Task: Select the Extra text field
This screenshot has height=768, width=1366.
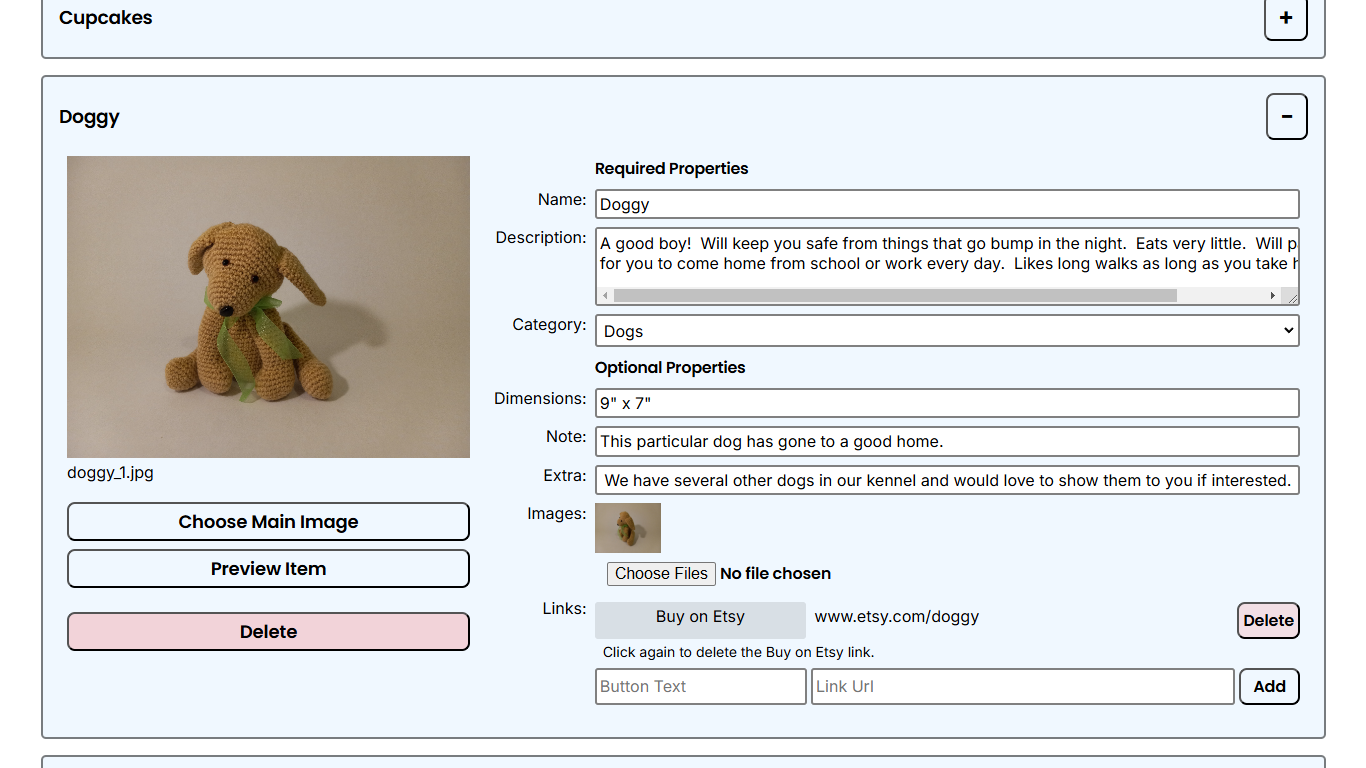Action: [946, 480]
